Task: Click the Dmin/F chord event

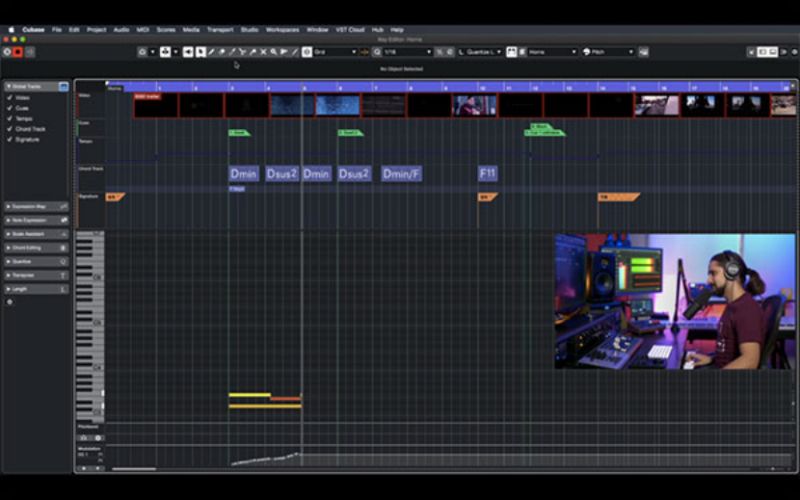Action: (401, 174)
